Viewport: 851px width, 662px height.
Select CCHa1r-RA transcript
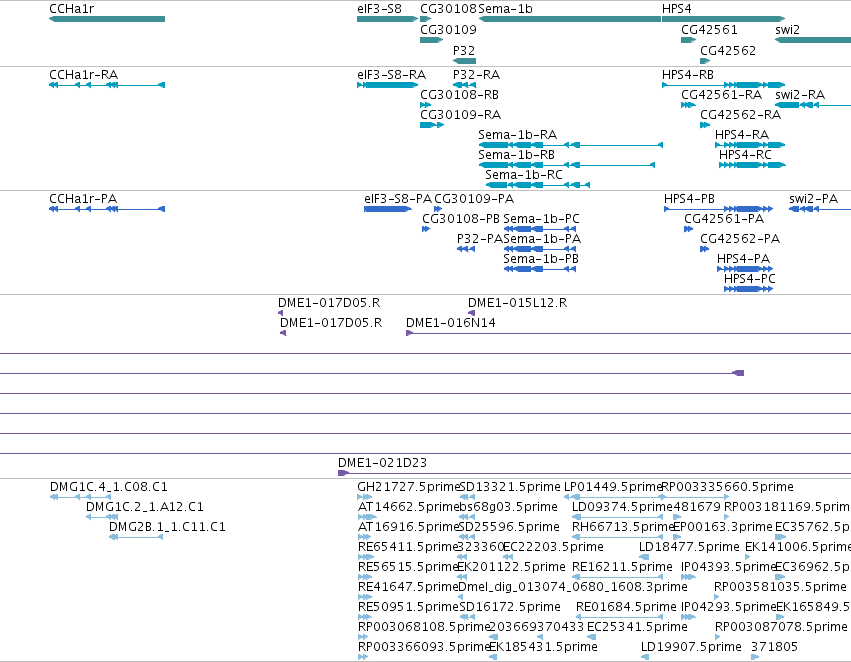[107, 85]
